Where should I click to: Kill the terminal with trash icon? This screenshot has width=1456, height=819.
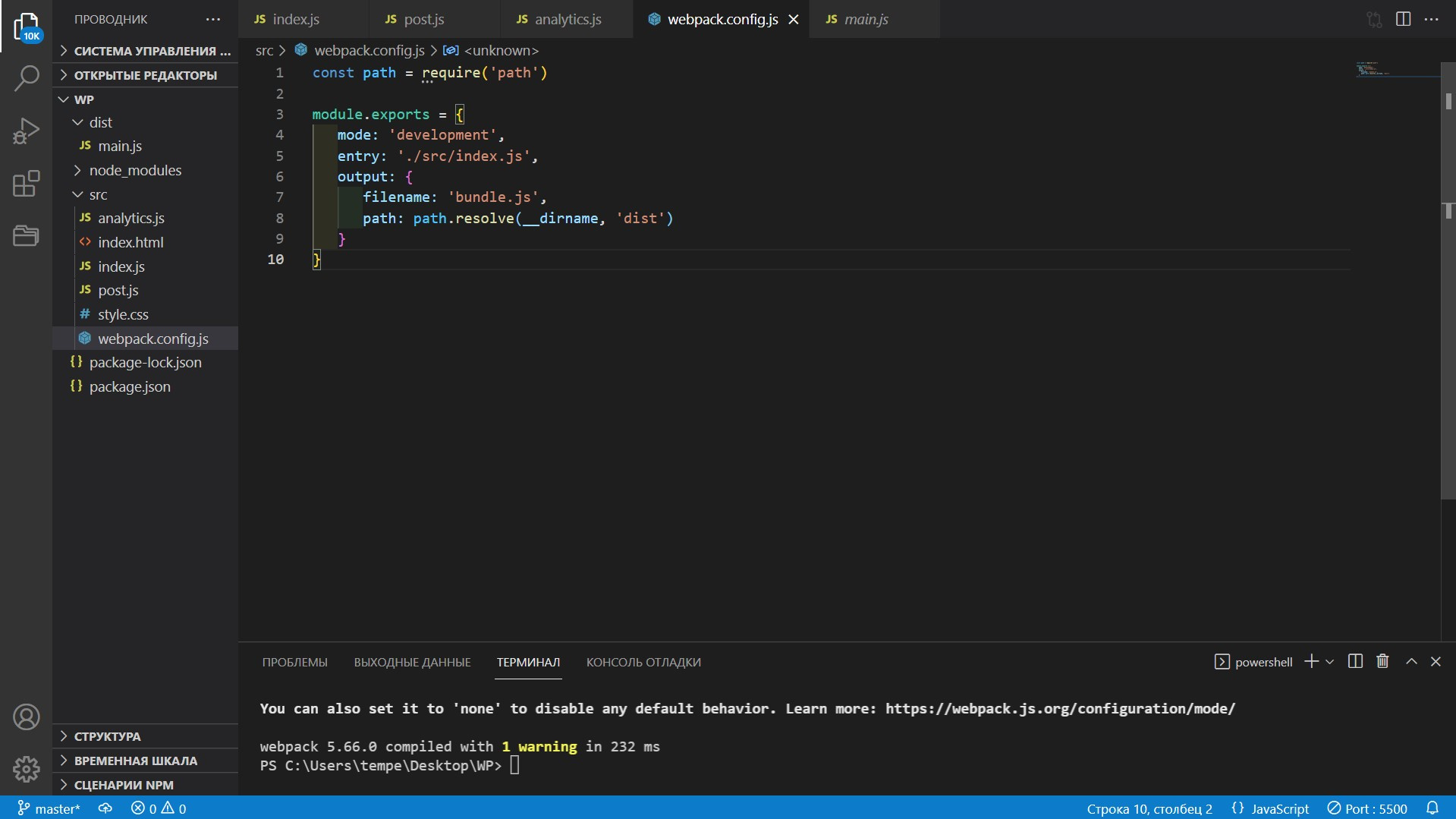[1382, 661]
